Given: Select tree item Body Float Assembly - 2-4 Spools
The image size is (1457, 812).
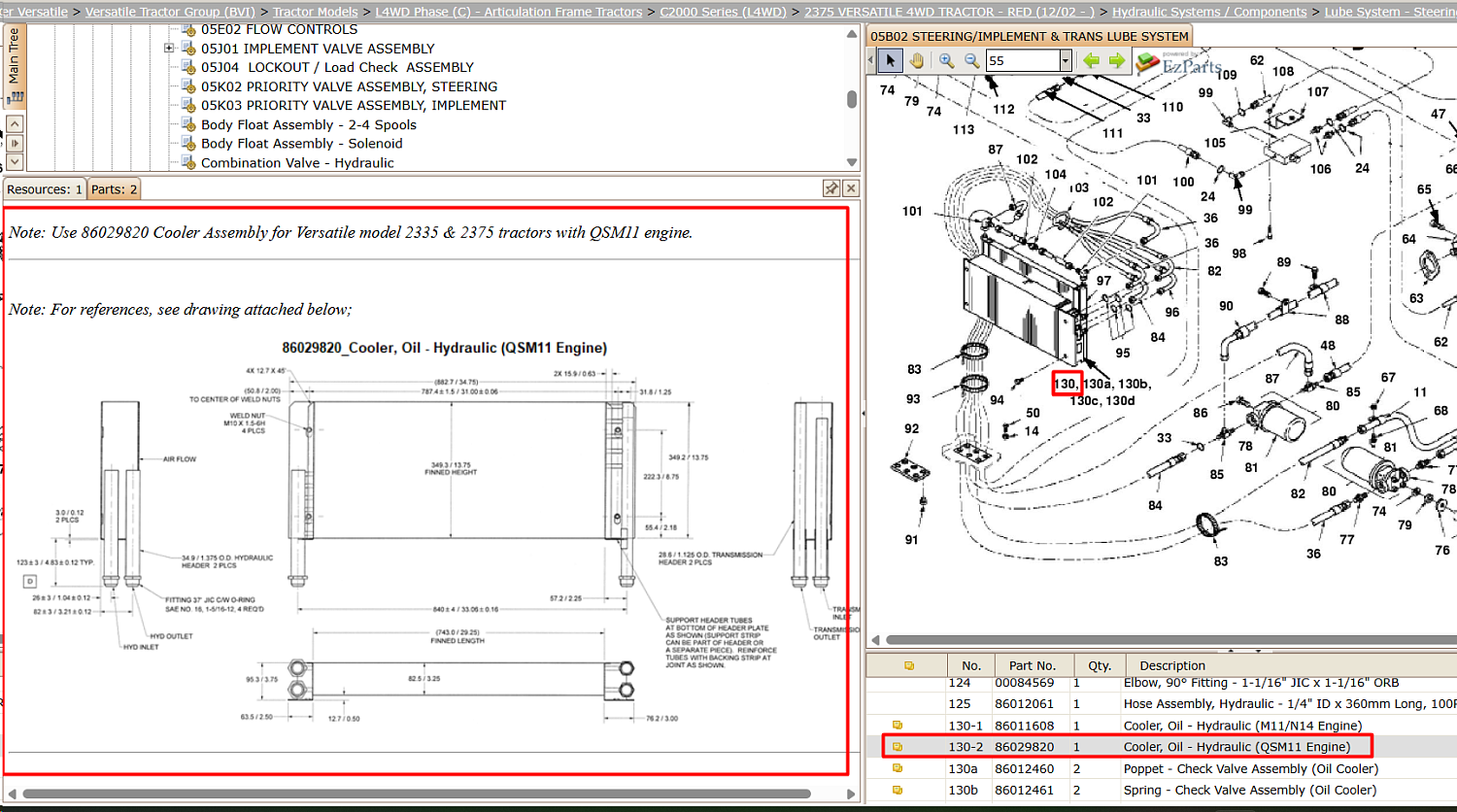Looking at the screenshot, I should tap(309, 124).
